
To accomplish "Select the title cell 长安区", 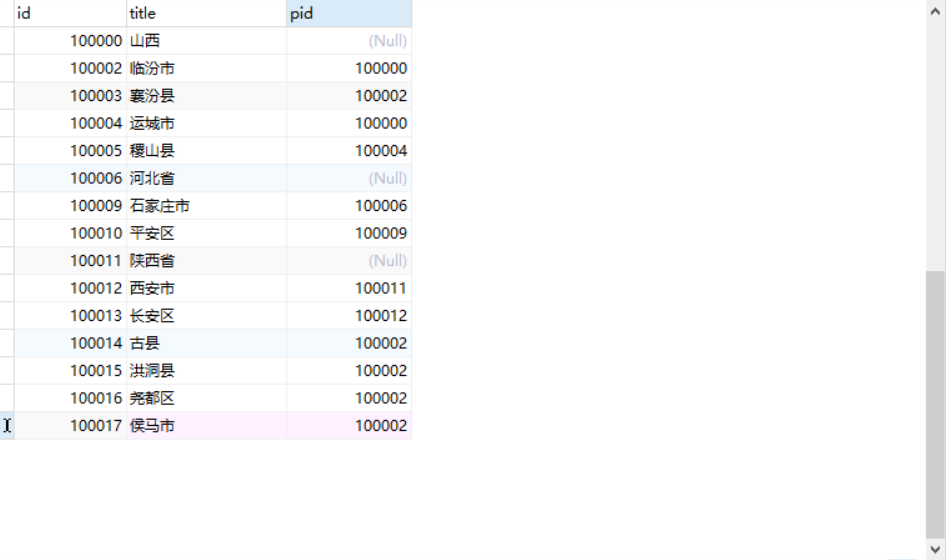I will tap(206, 316).
